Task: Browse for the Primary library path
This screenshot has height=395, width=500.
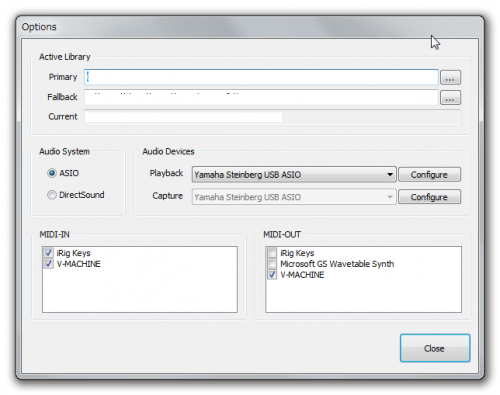Action: [x=450, y=78]
